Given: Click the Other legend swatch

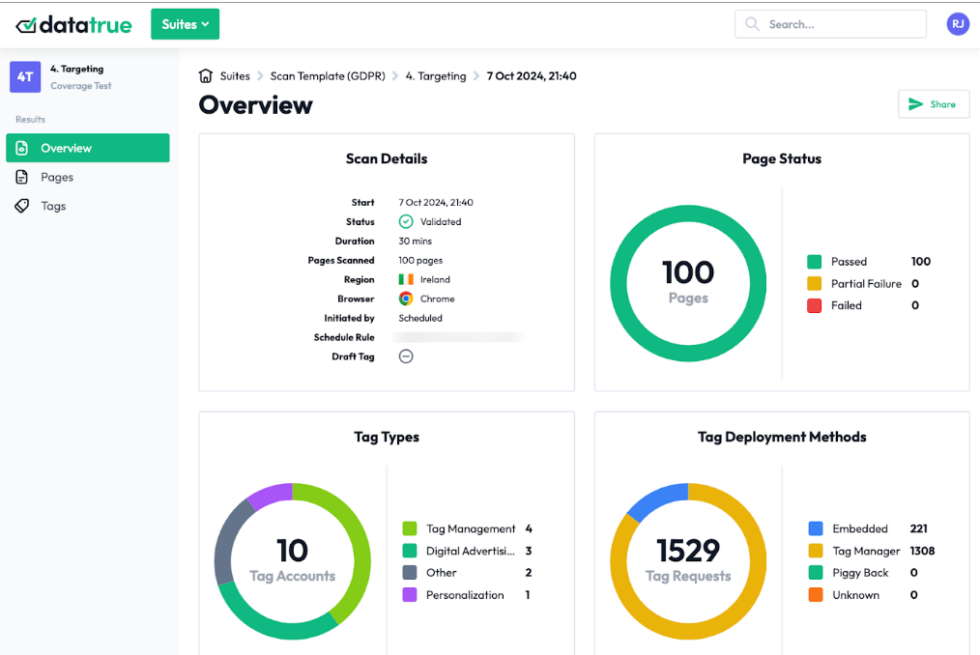Looking at the screenshot, I should pyautogui.click(x=409, y=572).
